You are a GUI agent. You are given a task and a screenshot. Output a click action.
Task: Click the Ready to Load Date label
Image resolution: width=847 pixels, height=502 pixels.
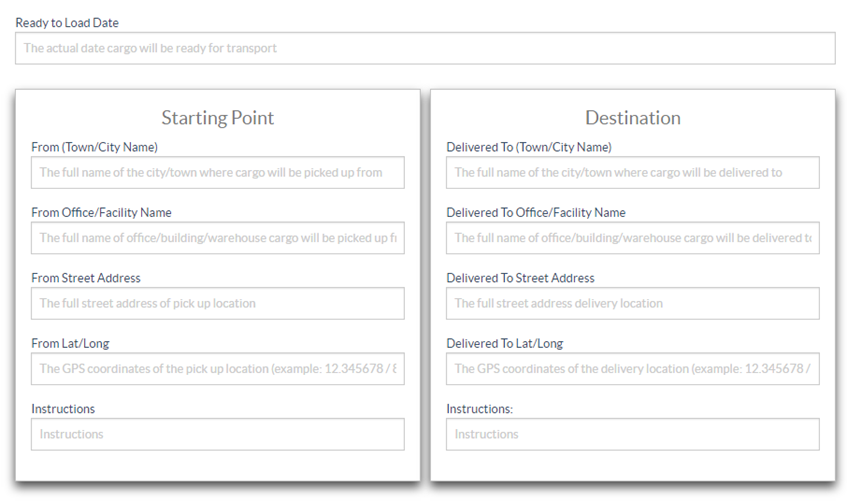point(67,23)
